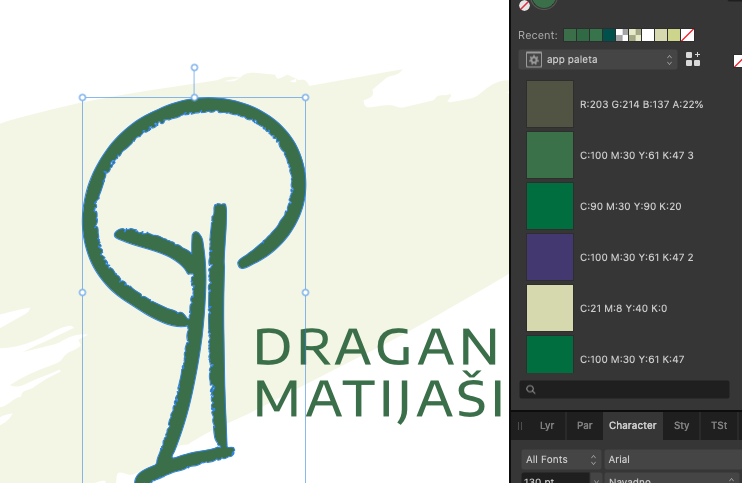The height and width of the screenshot is (483, 742).
Task: Click the swatch search field
Action: pyautogui.click(x=624, y=389)
